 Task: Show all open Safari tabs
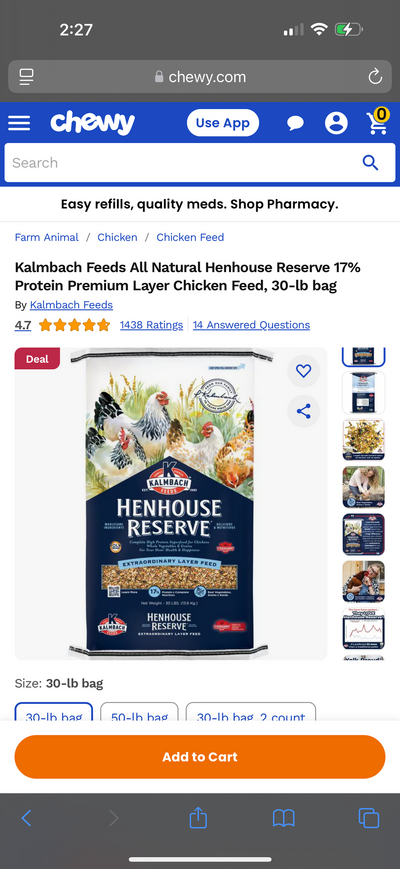tap(368, 818)
